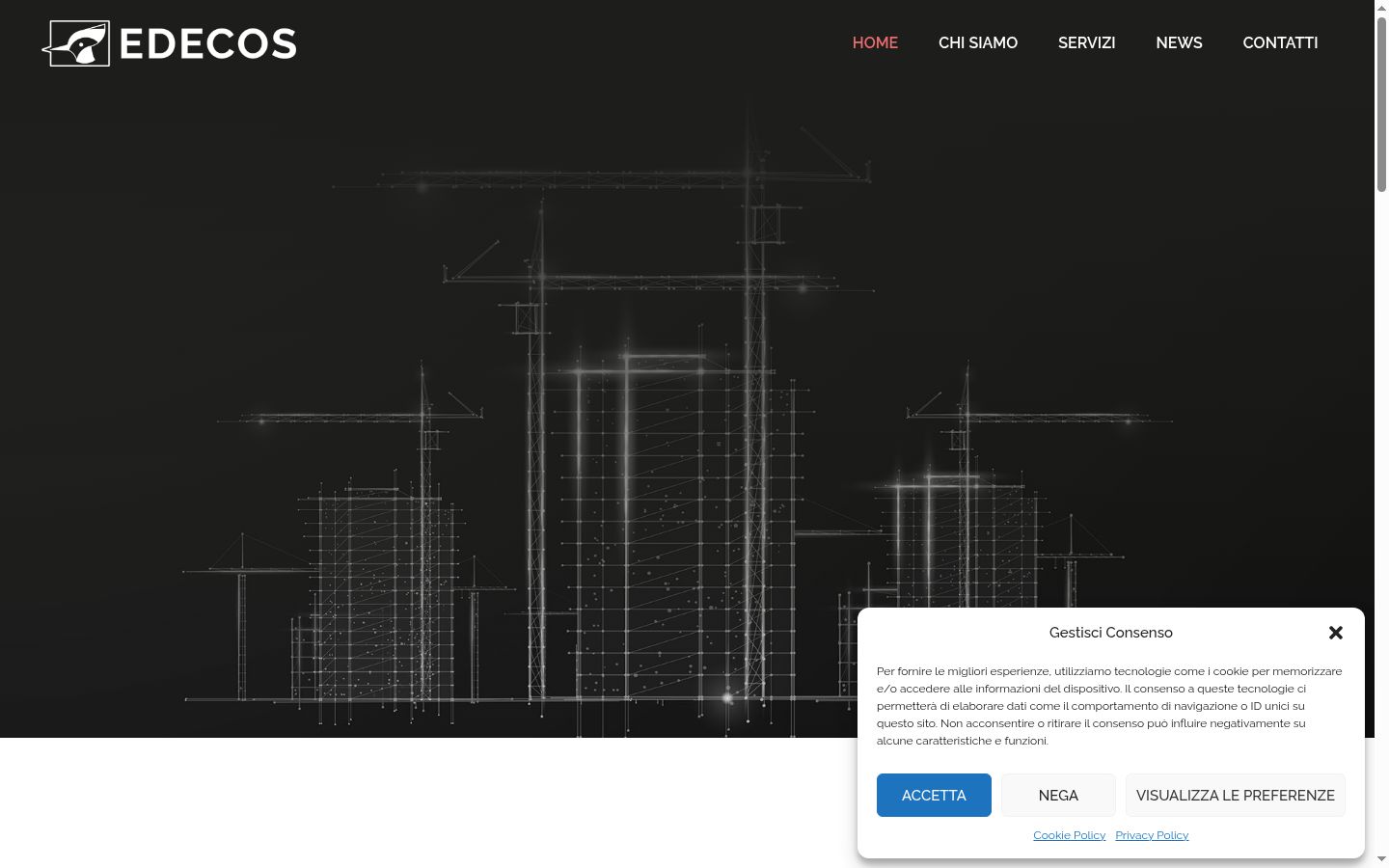Navigate to the News section

pyautogui.click(x=1179, y=42)
